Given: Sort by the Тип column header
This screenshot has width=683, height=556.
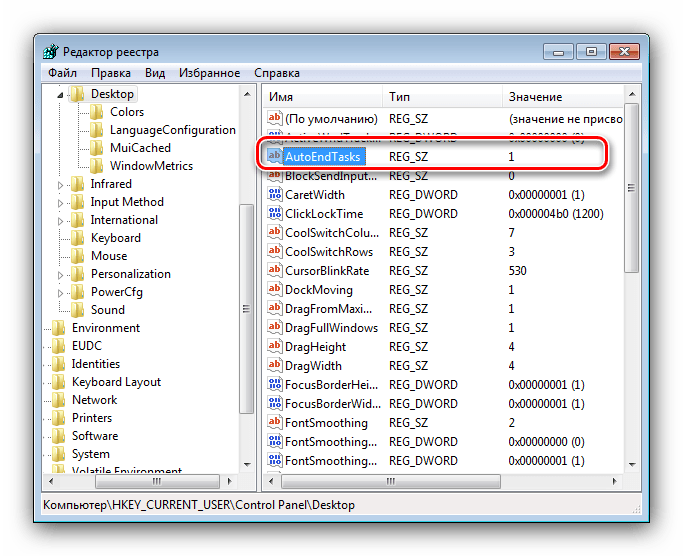Looking at the screenshot, I should pyautogui.click(x=443, y=97).
